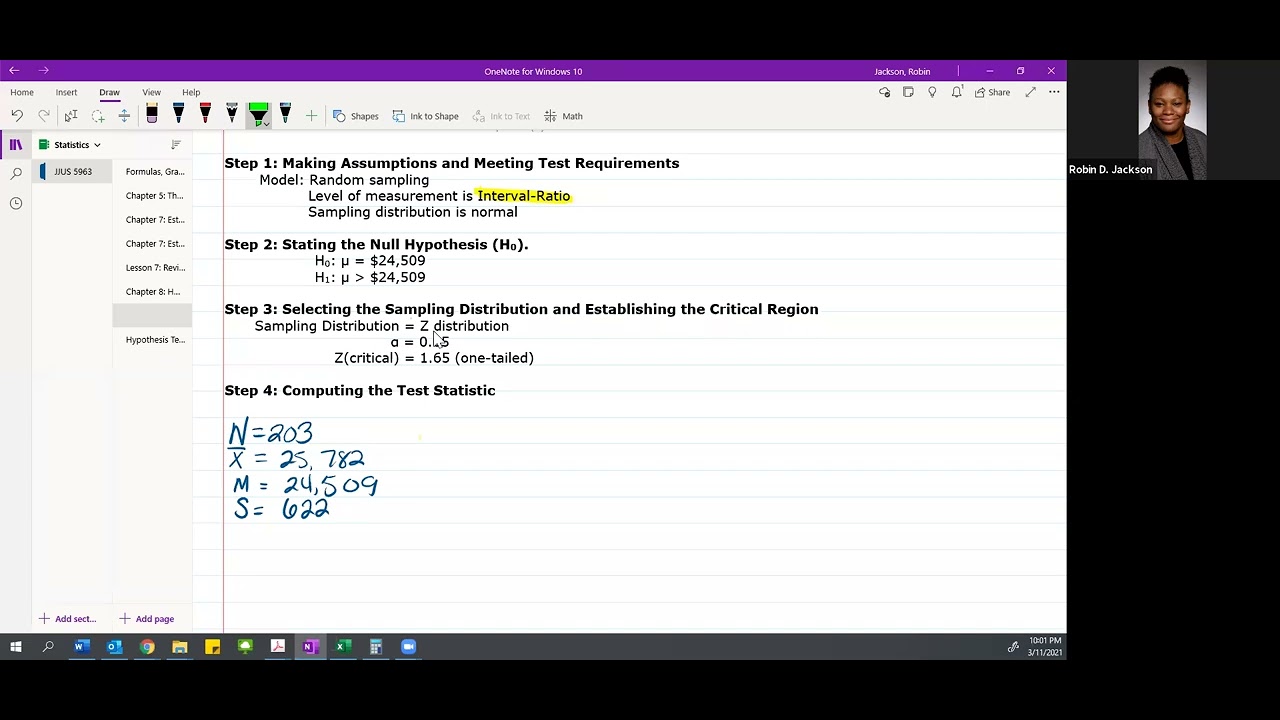
Task: Click Ink to Shape
Action: tap(426, 116)
